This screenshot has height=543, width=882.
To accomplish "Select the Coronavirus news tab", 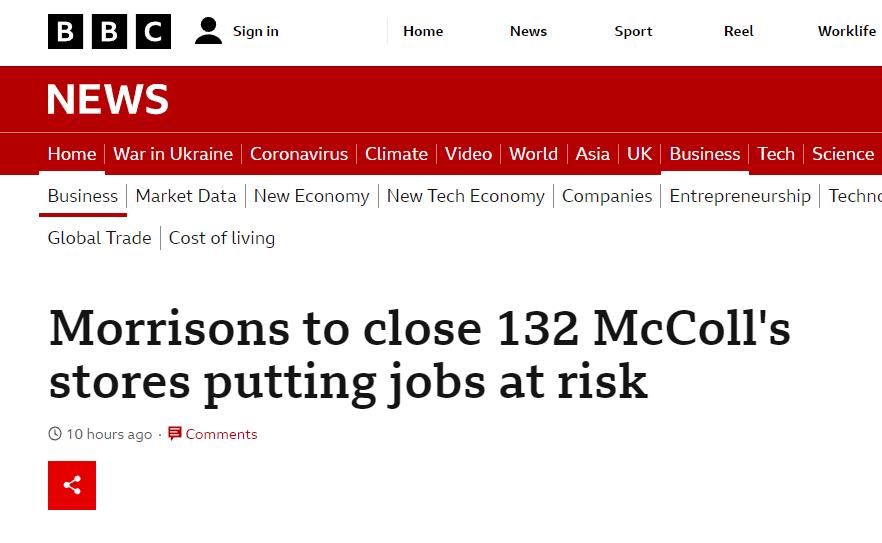I will click(x=299, y=154).
